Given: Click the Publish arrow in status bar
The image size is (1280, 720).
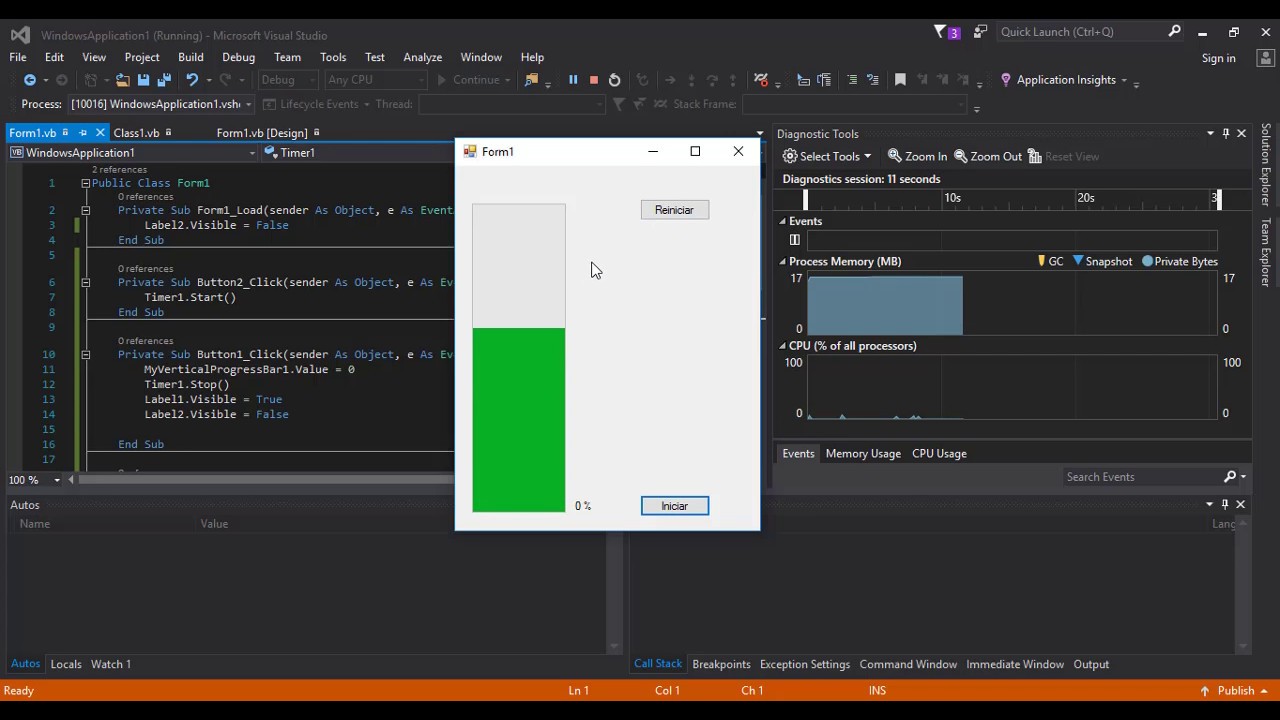Looking at the screenshot, I should tap(1205, 691).
